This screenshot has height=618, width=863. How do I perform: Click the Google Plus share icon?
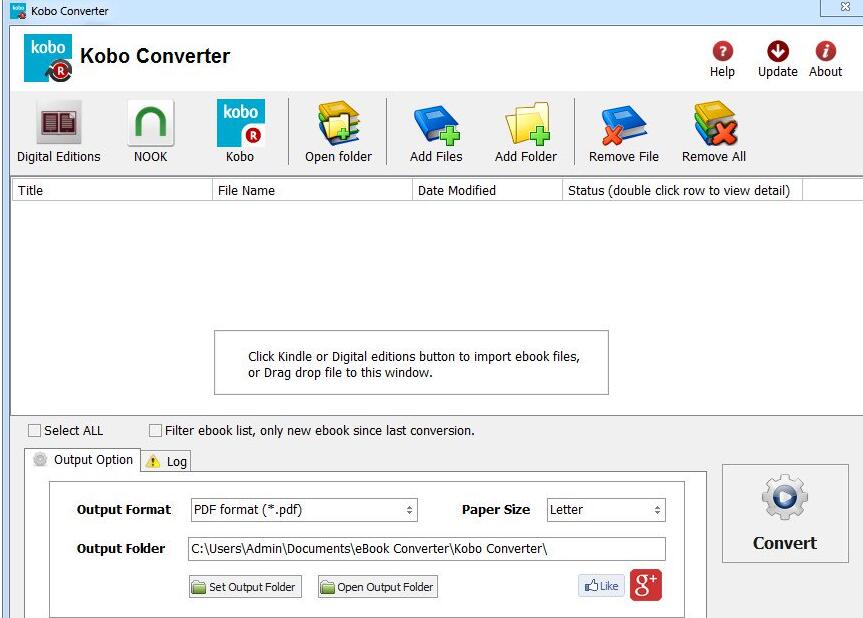646,585
